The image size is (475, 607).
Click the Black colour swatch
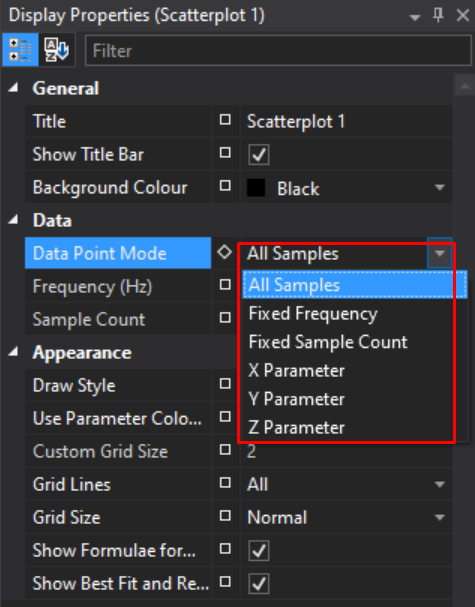pos(256,188)
